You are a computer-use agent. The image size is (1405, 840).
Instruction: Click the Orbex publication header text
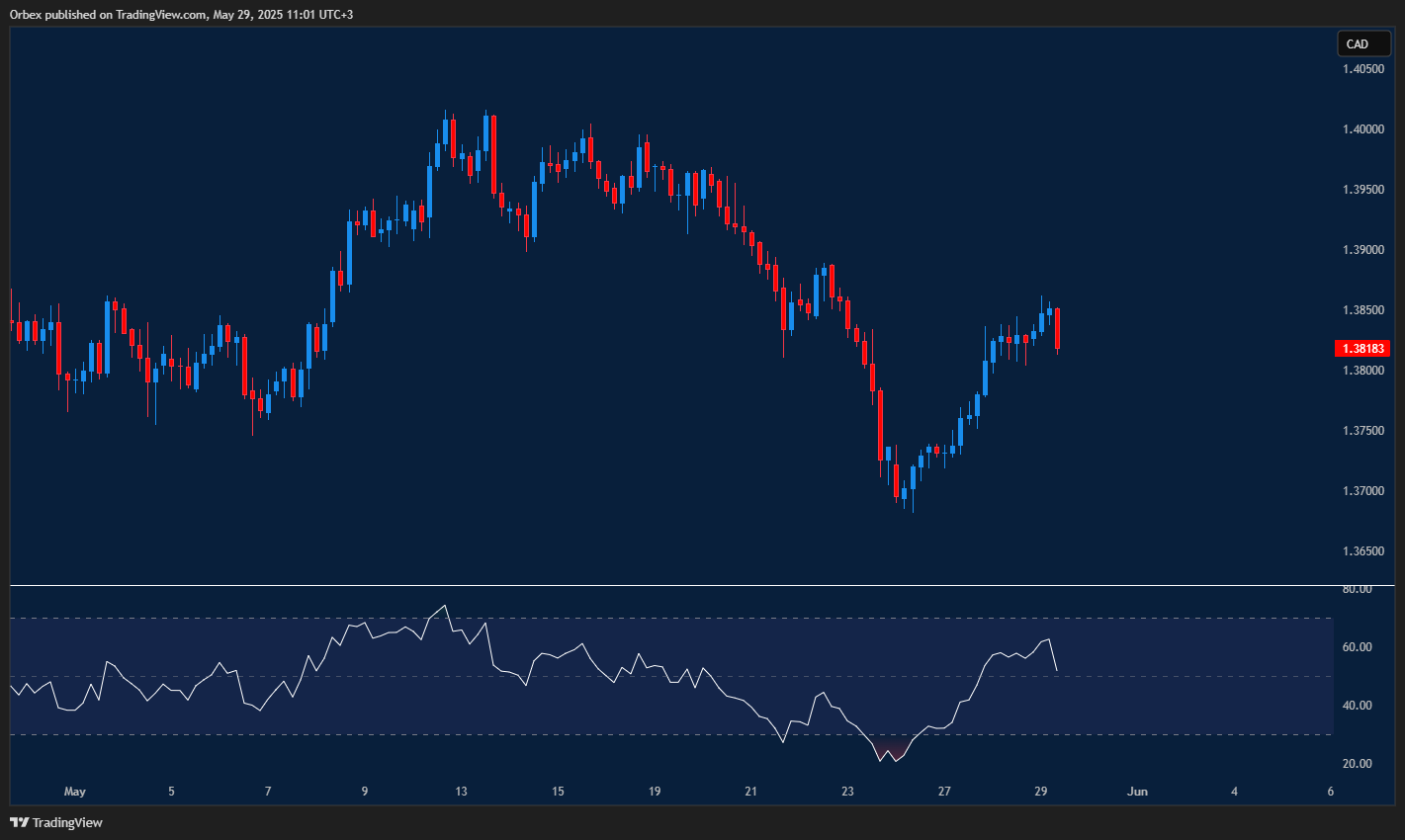coord(178,15)
